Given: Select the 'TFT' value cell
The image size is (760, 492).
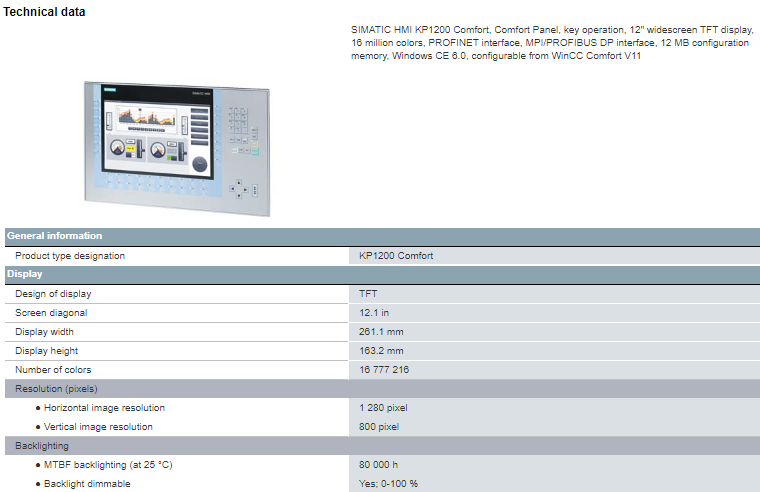Looking at the screenshot, I should [554, 294].
